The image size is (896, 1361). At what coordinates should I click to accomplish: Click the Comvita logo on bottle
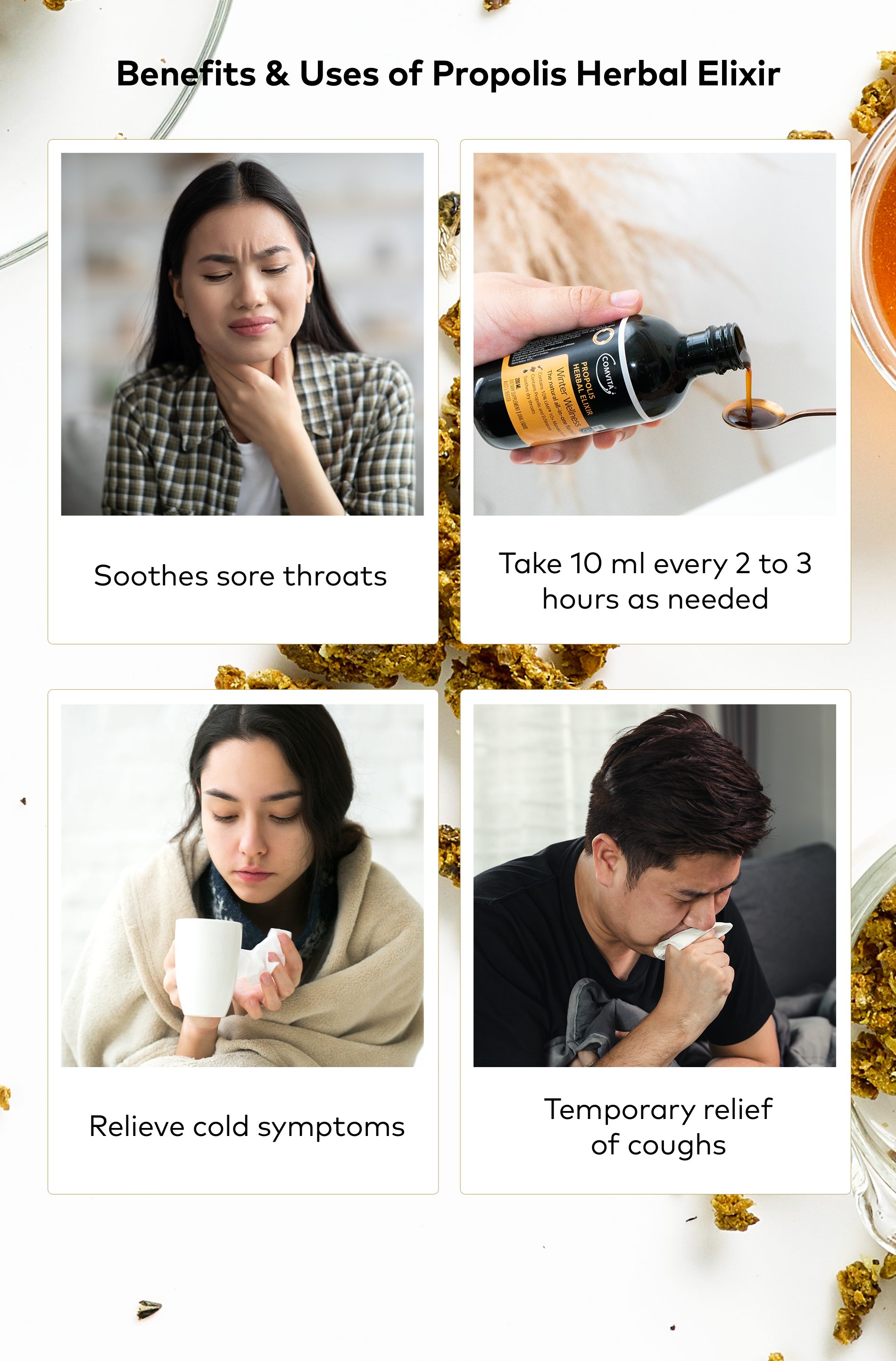pyautogui.click(x=606, y=374)
